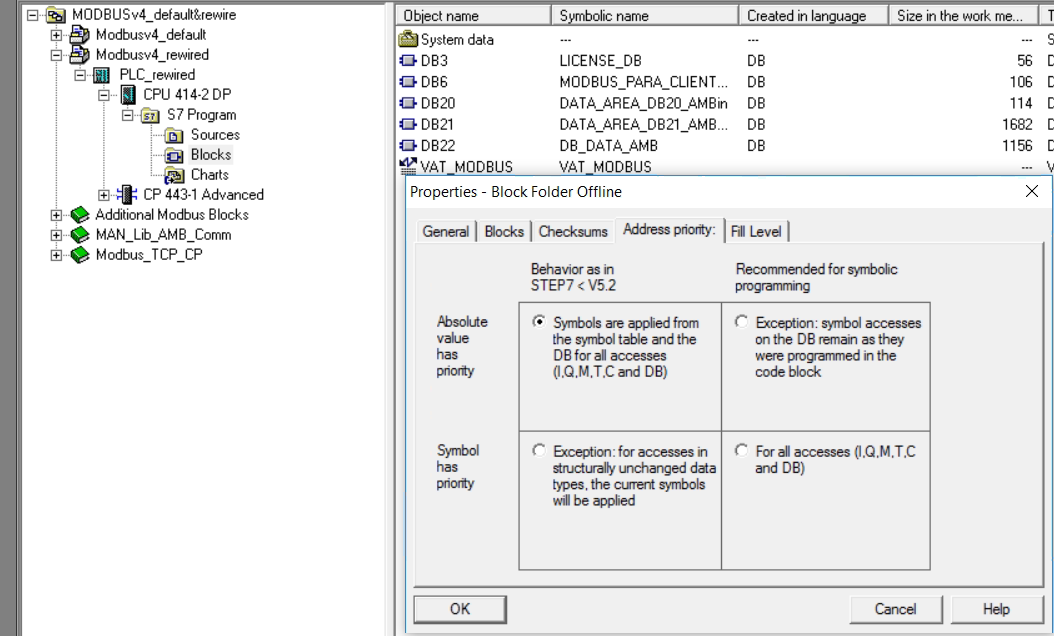Sort by Size in the work memory column
This screenshot has width=1054, height=636.
point(964,15)
